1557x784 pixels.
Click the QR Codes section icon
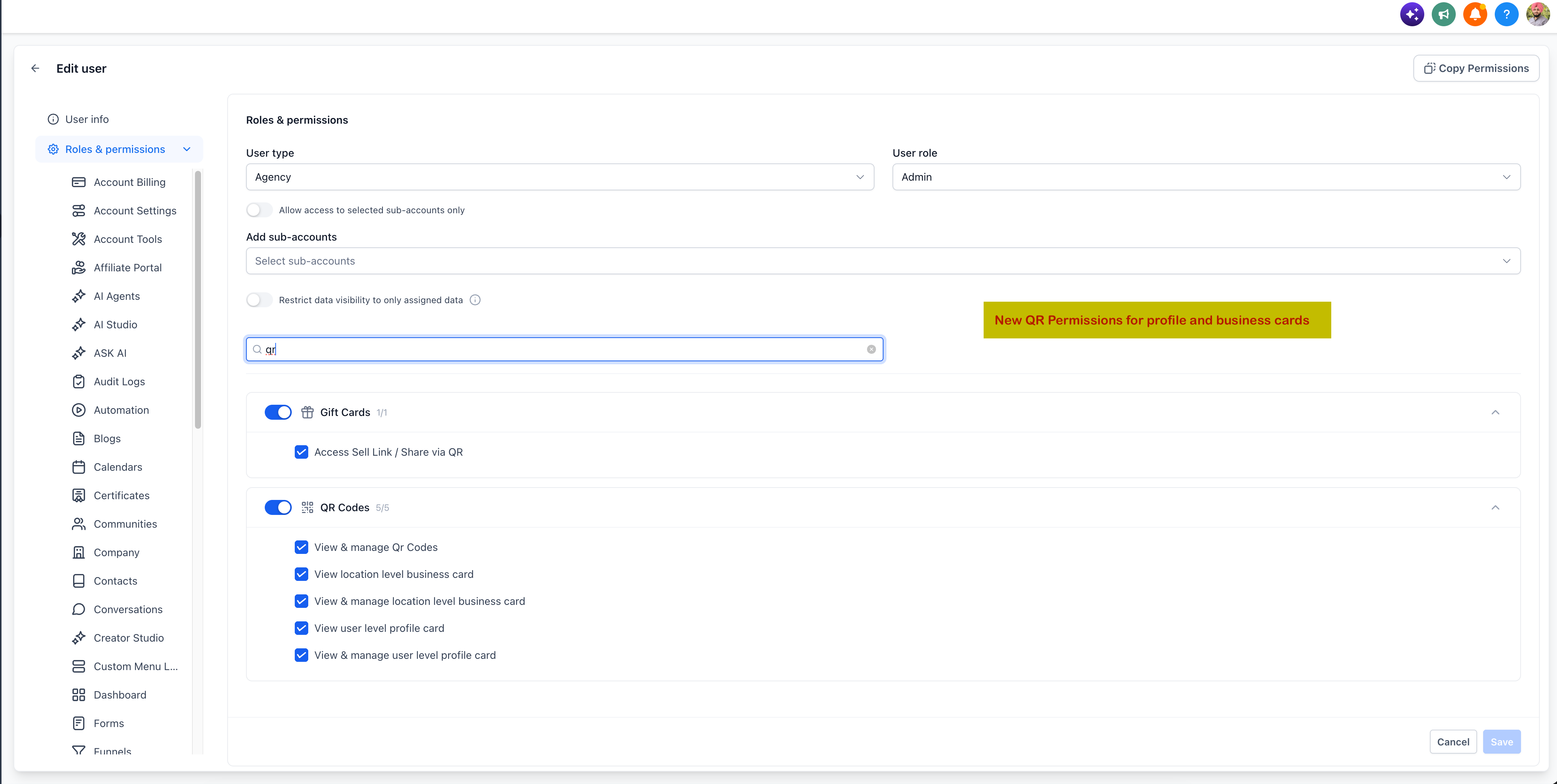click(x=307, y=507)
